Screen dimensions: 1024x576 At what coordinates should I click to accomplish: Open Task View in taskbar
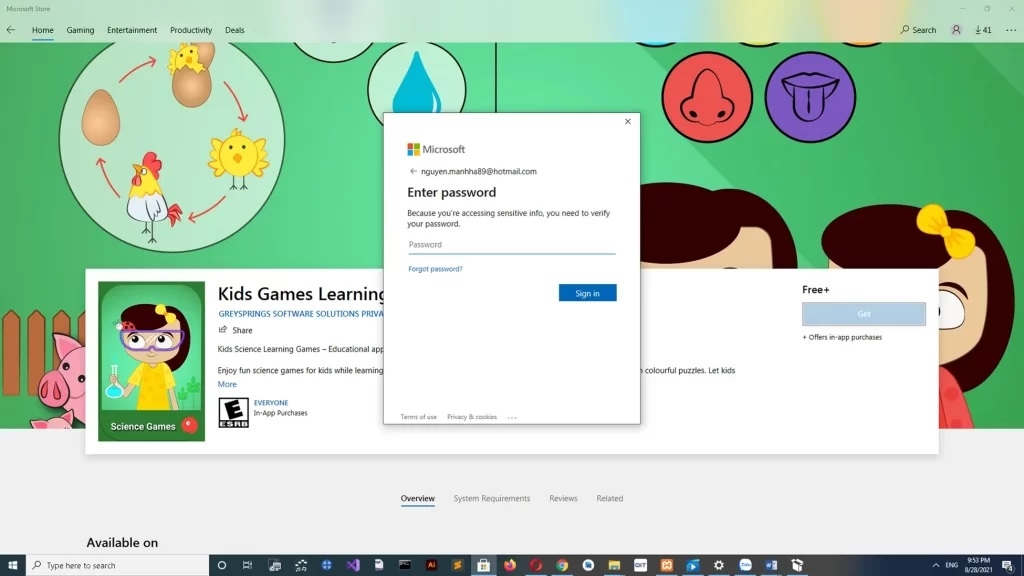(x=248, y=565)
